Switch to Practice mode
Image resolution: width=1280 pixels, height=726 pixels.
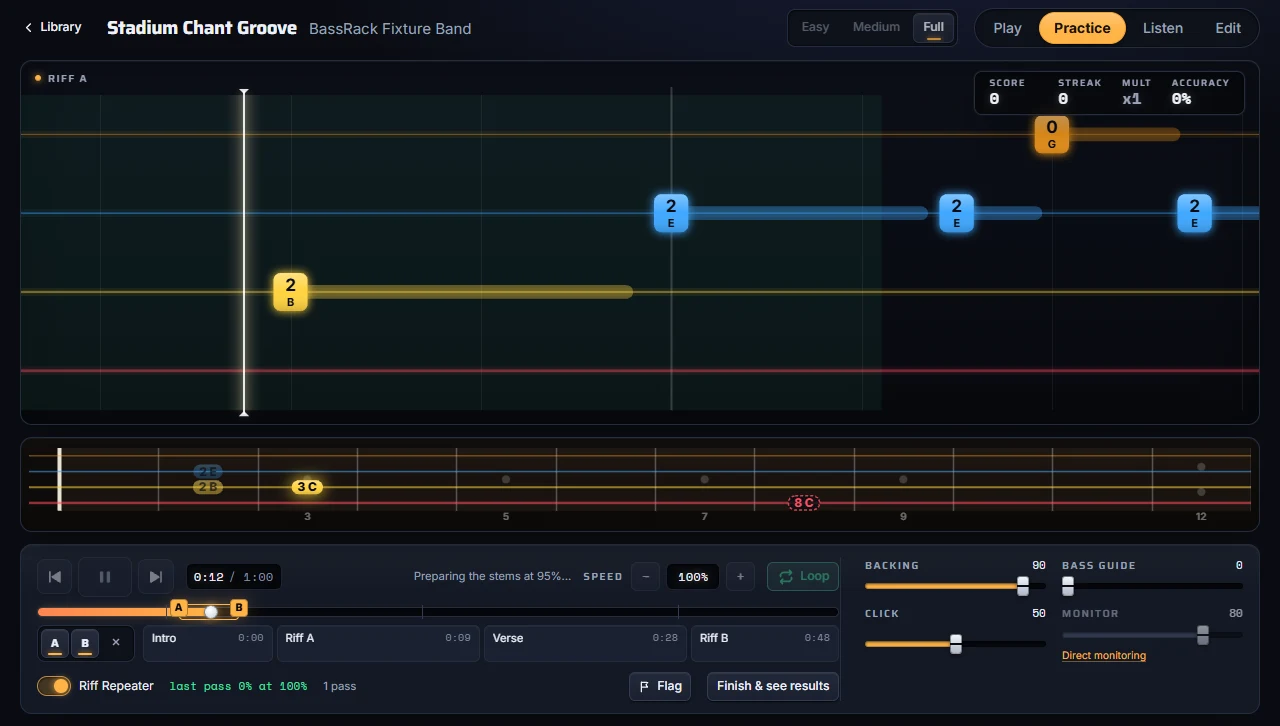[x=1082, y=28]
